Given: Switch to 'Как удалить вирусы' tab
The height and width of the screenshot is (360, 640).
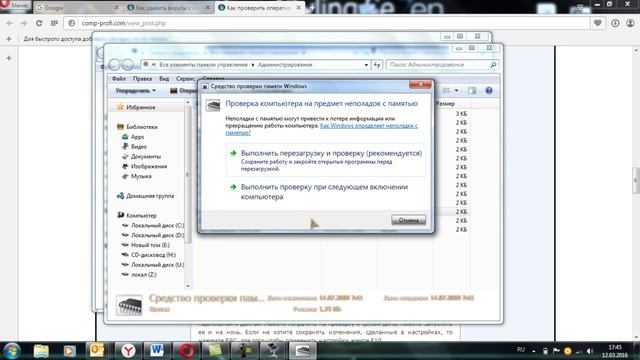Looking at the screenshot, I should pos(169,7).
